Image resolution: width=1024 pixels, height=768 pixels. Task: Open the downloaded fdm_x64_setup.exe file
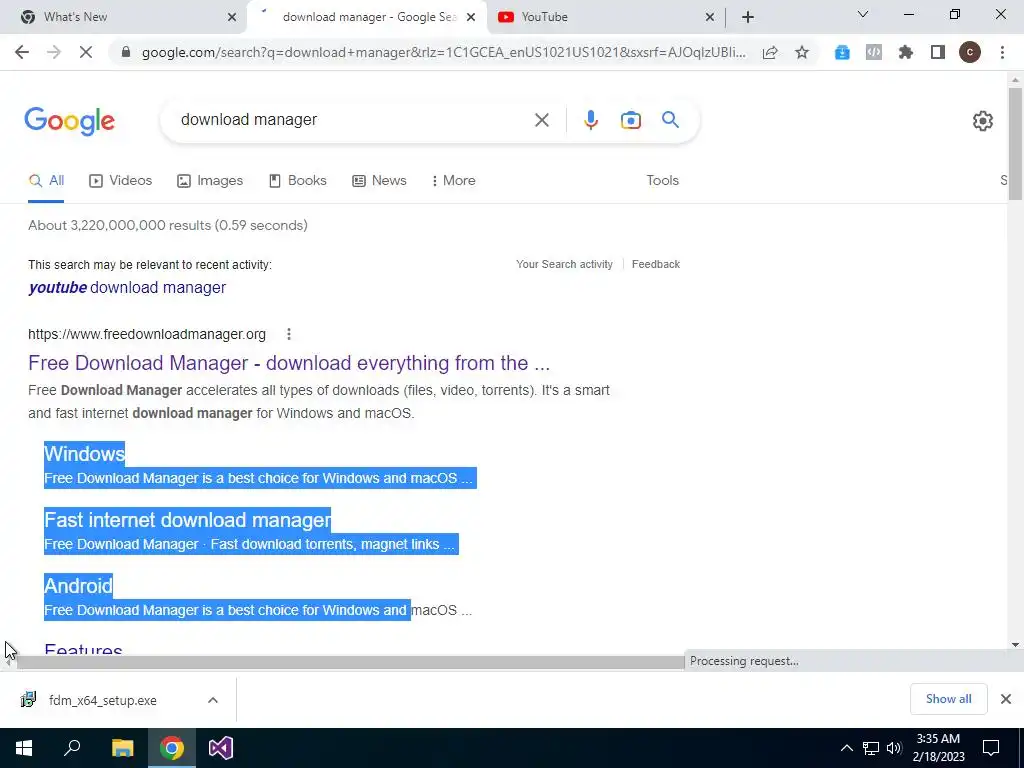[x=103, y=701]
